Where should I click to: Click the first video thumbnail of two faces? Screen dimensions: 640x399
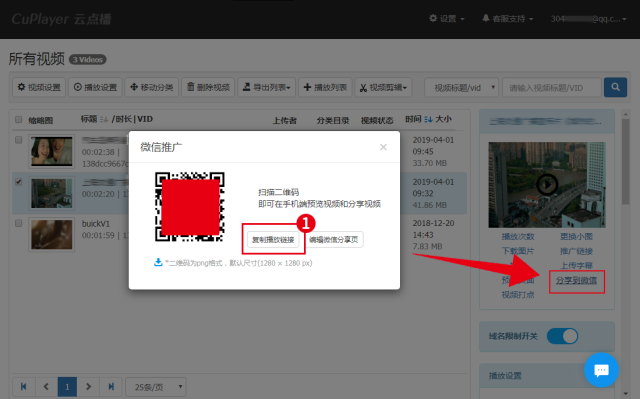point(51,151)
